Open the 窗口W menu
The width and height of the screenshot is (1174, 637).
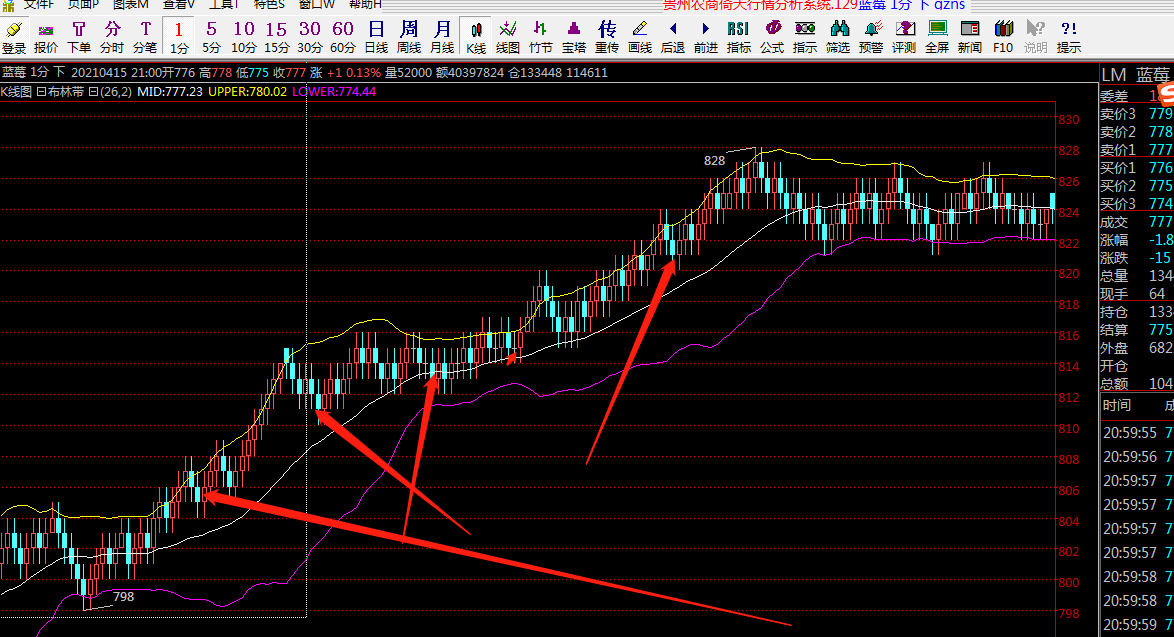click(x=317, y=4)
